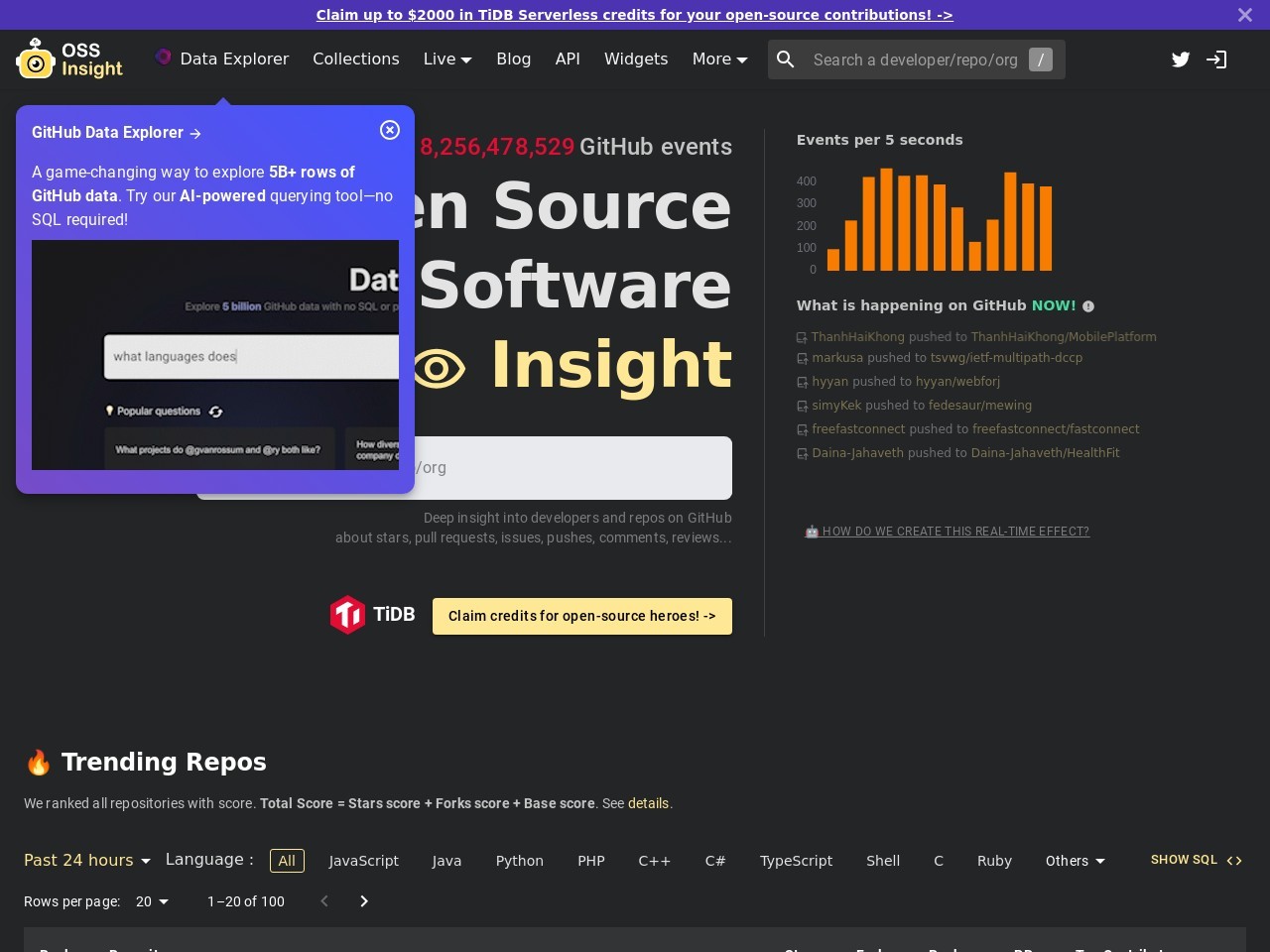Click push event icon for markusa
1270x952 pixels.
click(802, 359)
